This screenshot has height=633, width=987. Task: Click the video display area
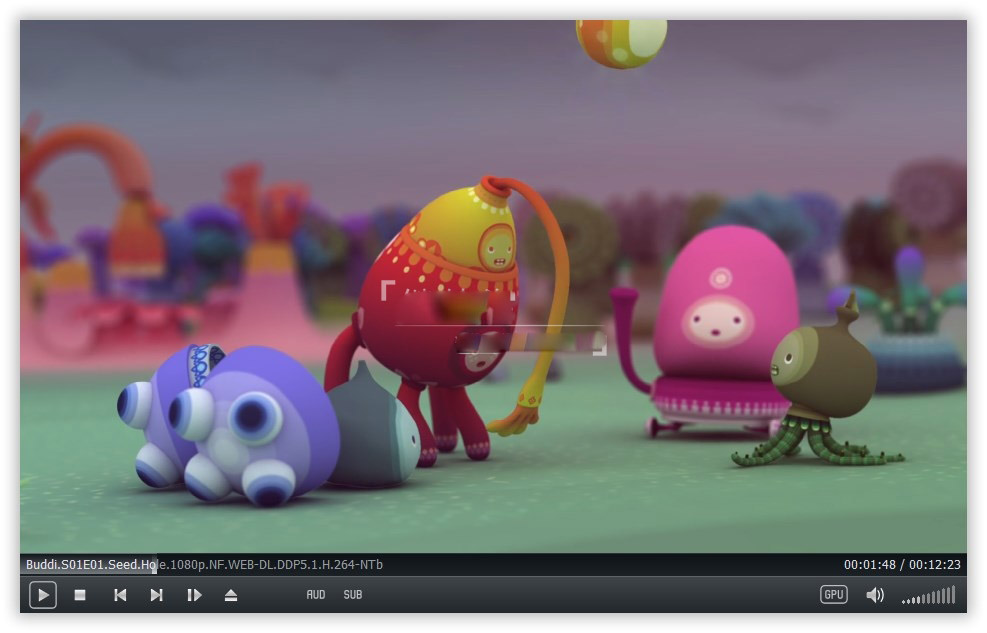tap(494, 287)
